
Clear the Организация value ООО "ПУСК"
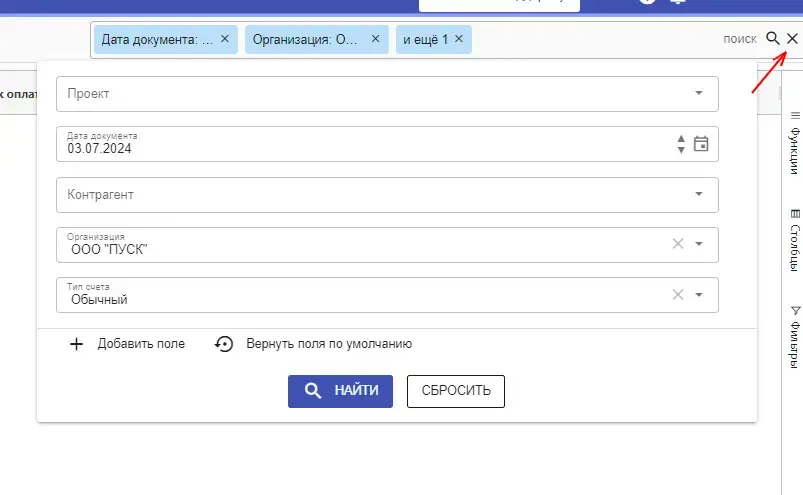pos(678,244)
